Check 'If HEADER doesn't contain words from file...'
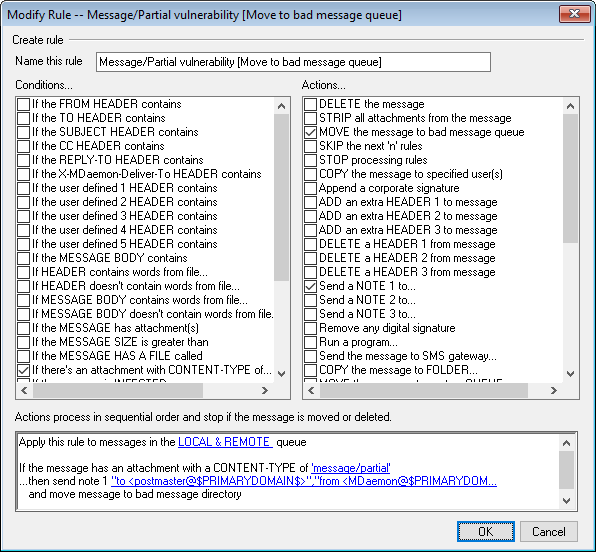 coord(24,286)
